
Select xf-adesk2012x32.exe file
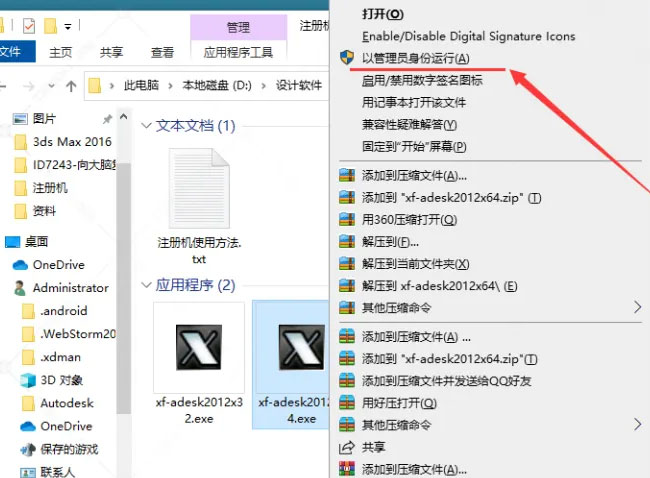point(199,365)
